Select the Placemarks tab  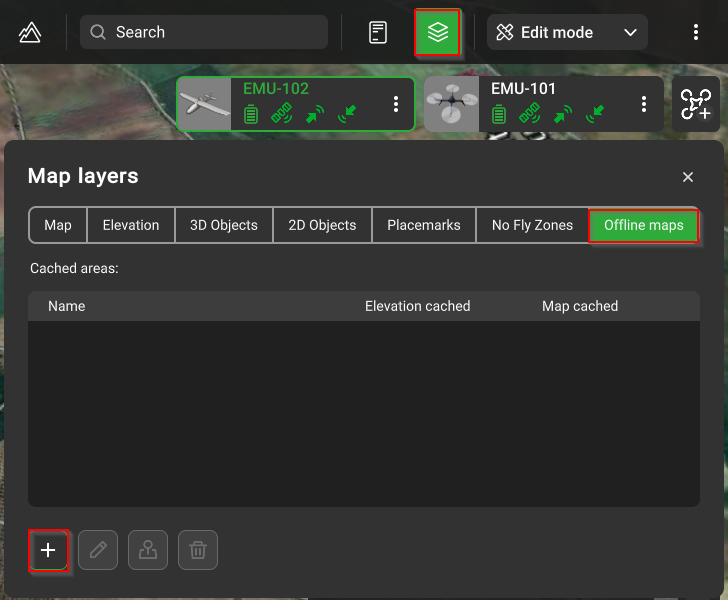tap(424, 225)
